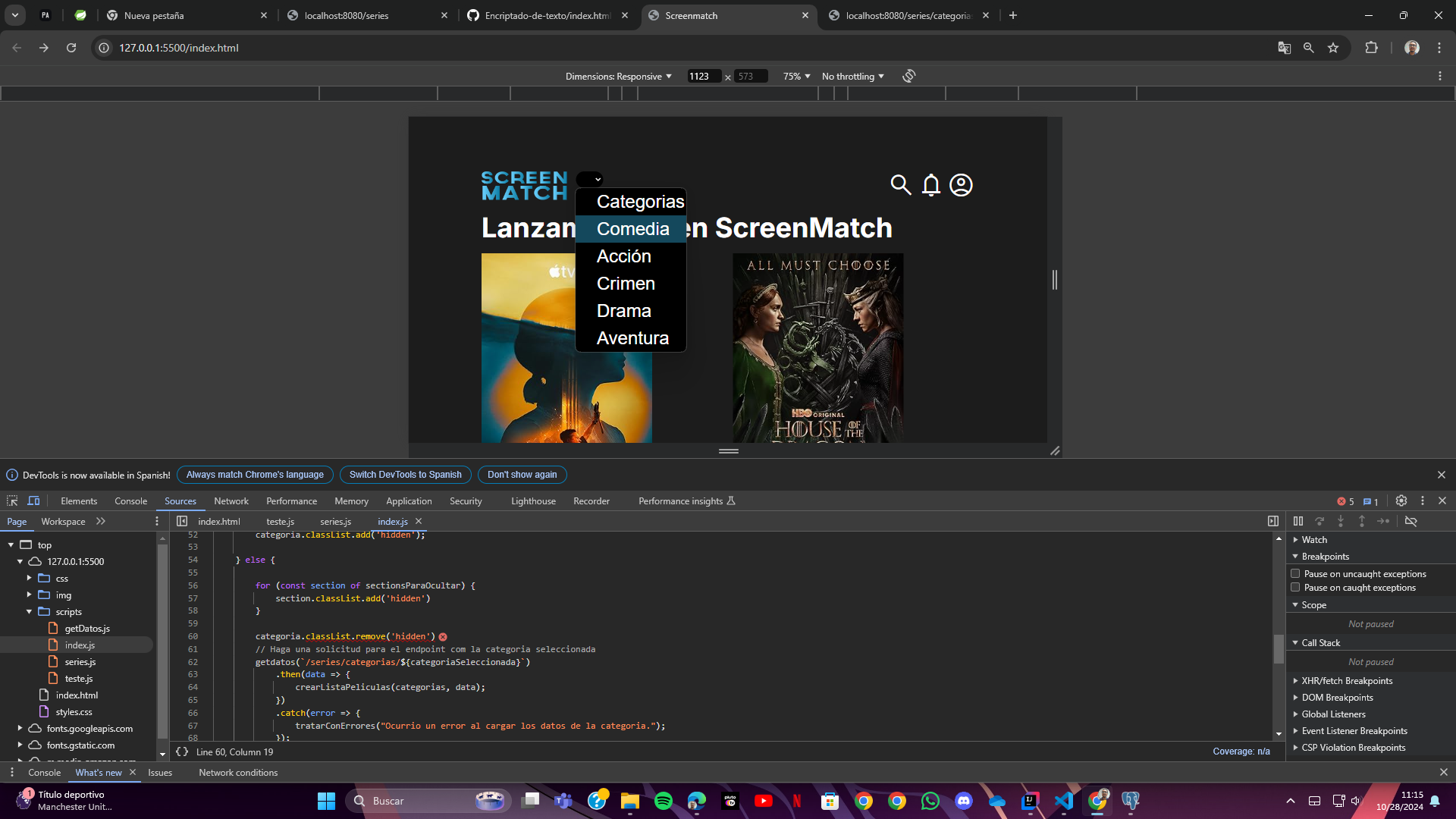
Task: Toggle the debugger sidebar panel icon
Action: pyautogui.click(x=1273, y=521)
